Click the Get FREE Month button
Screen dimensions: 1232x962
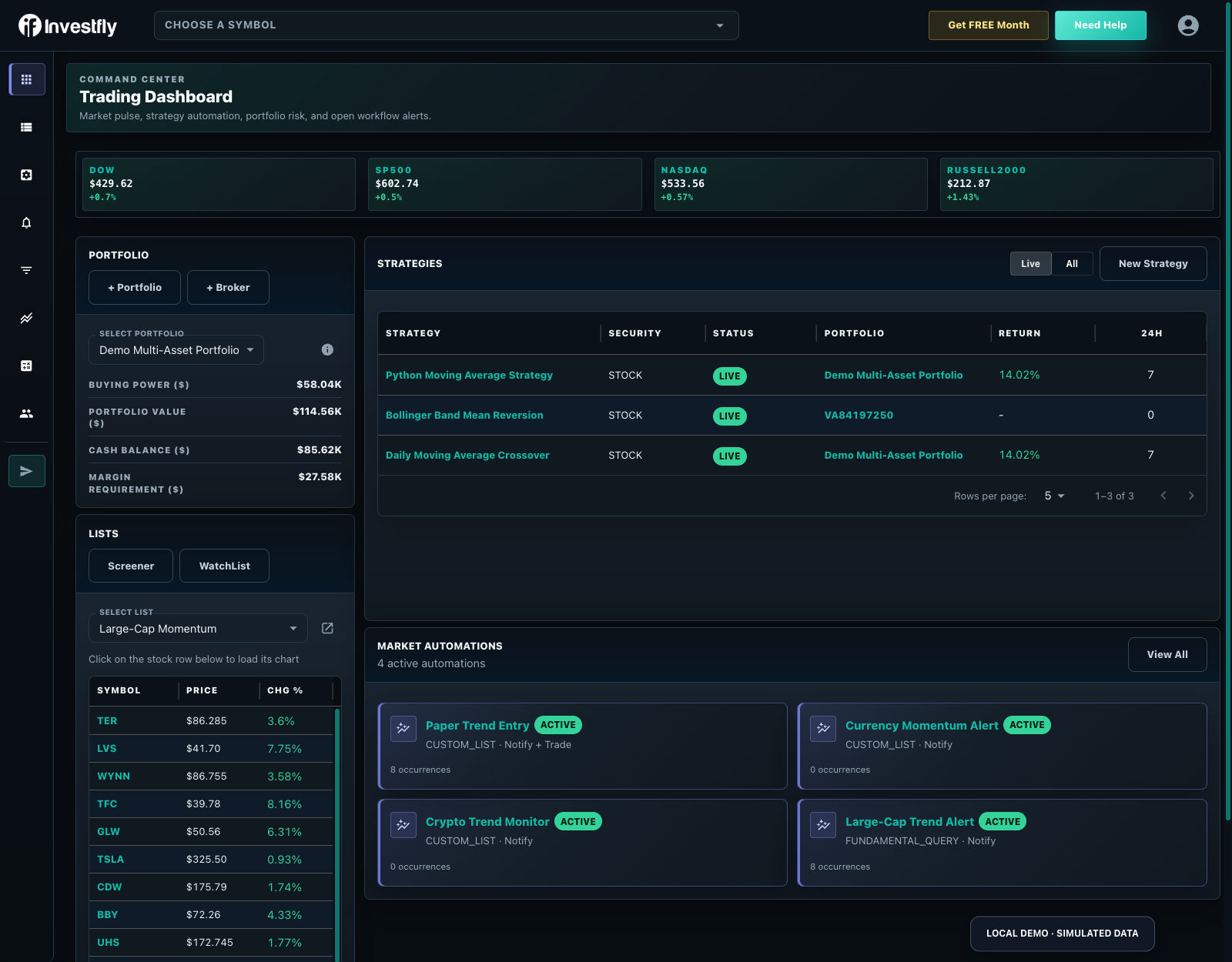989,25
